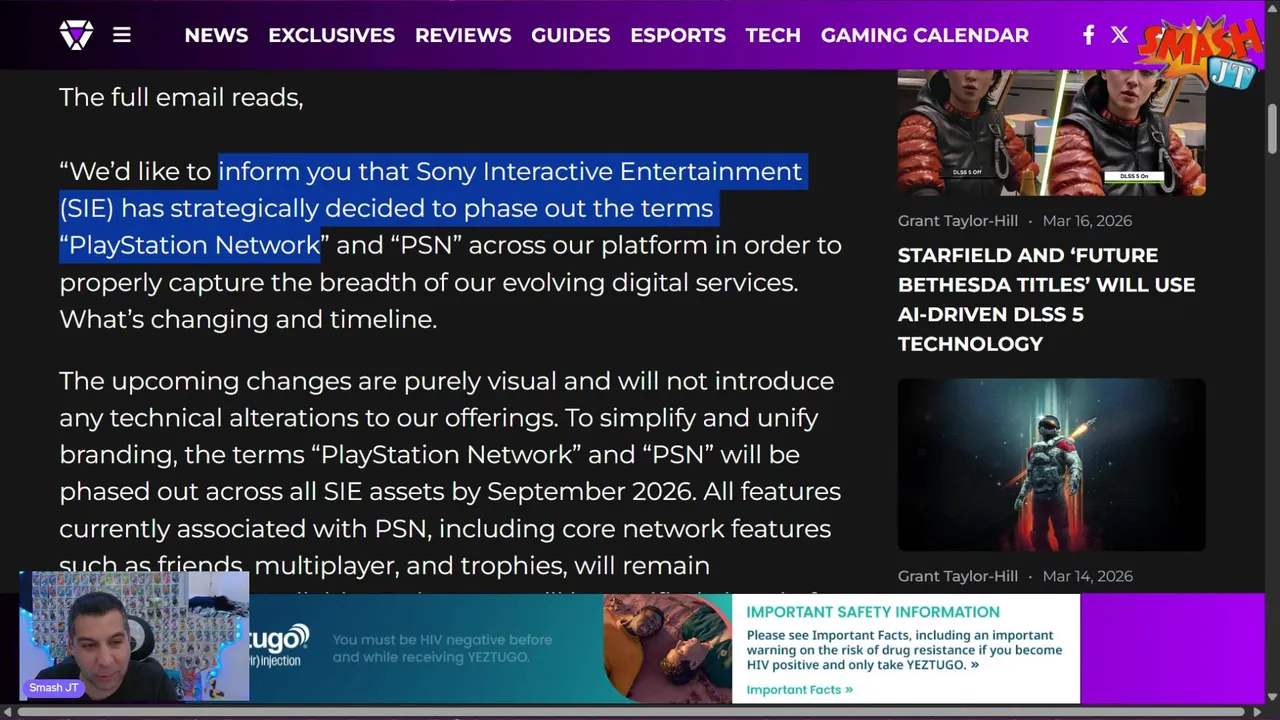
Task: Open the REVIEWS section
Action: [463, 35]
